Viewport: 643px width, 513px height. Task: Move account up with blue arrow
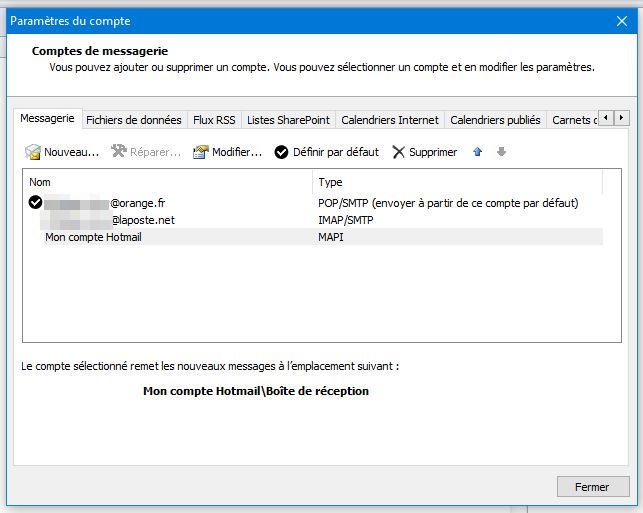(x=477, y=152)
